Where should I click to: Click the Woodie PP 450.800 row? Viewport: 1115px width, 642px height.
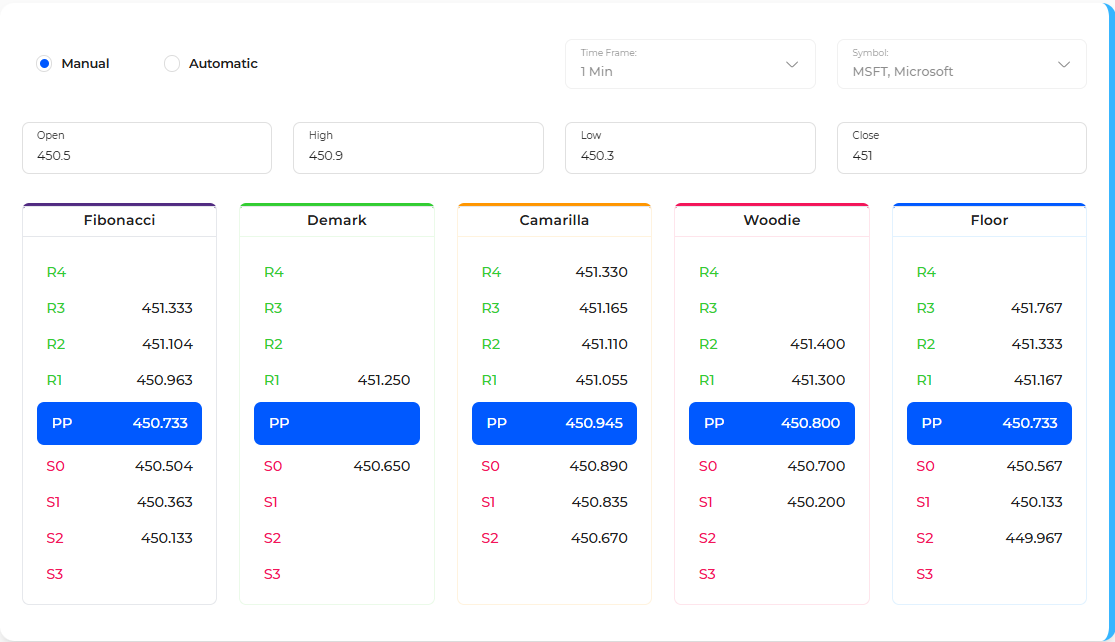[x=772, y=423]
